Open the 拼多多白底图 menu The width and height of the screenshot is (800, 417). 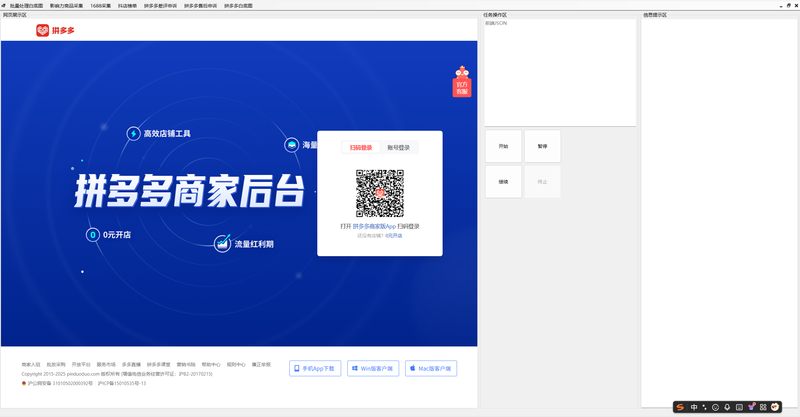[x=238, y=6]
